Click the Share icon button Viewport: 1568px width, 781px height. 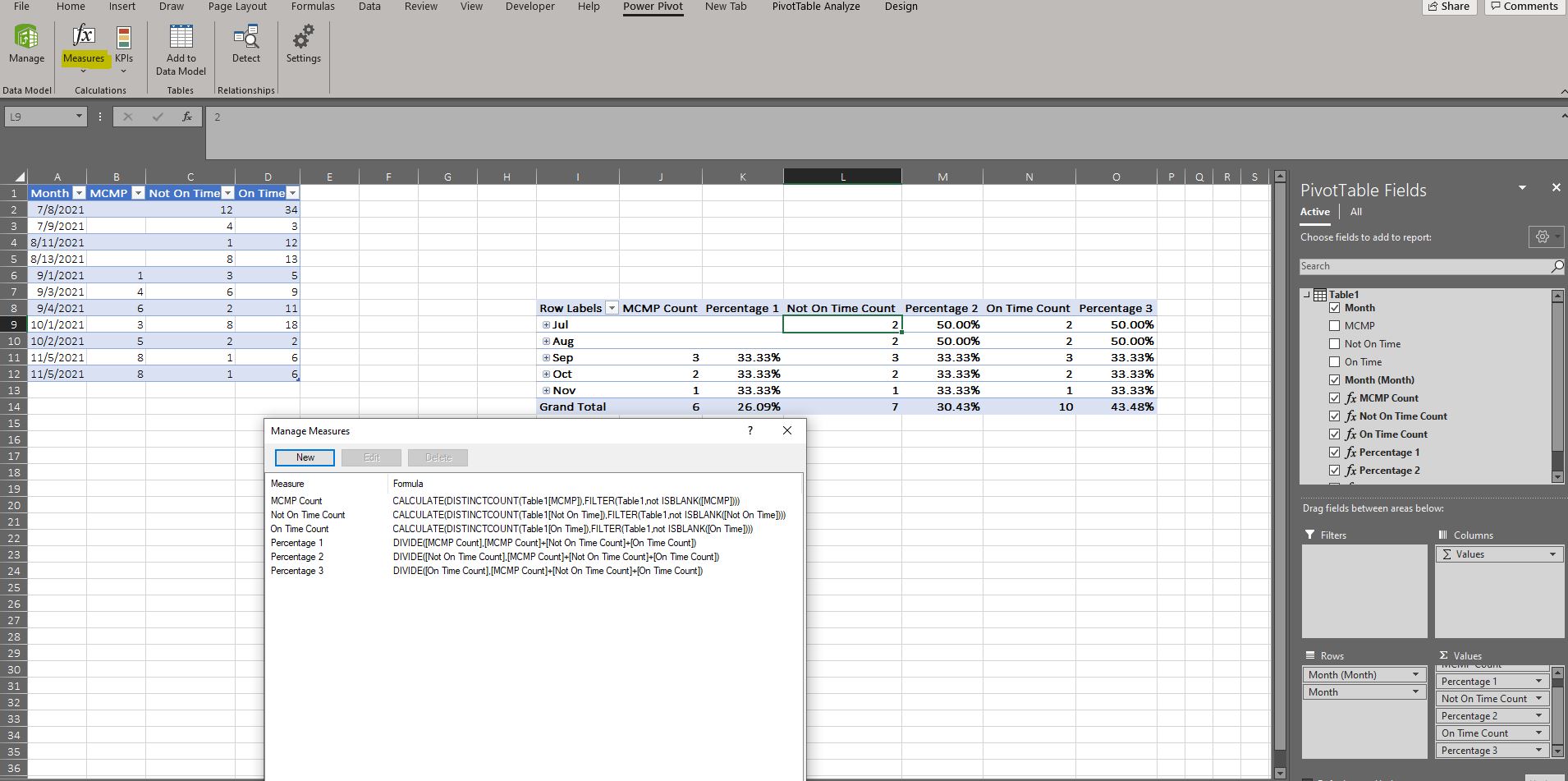(1449, 7)
